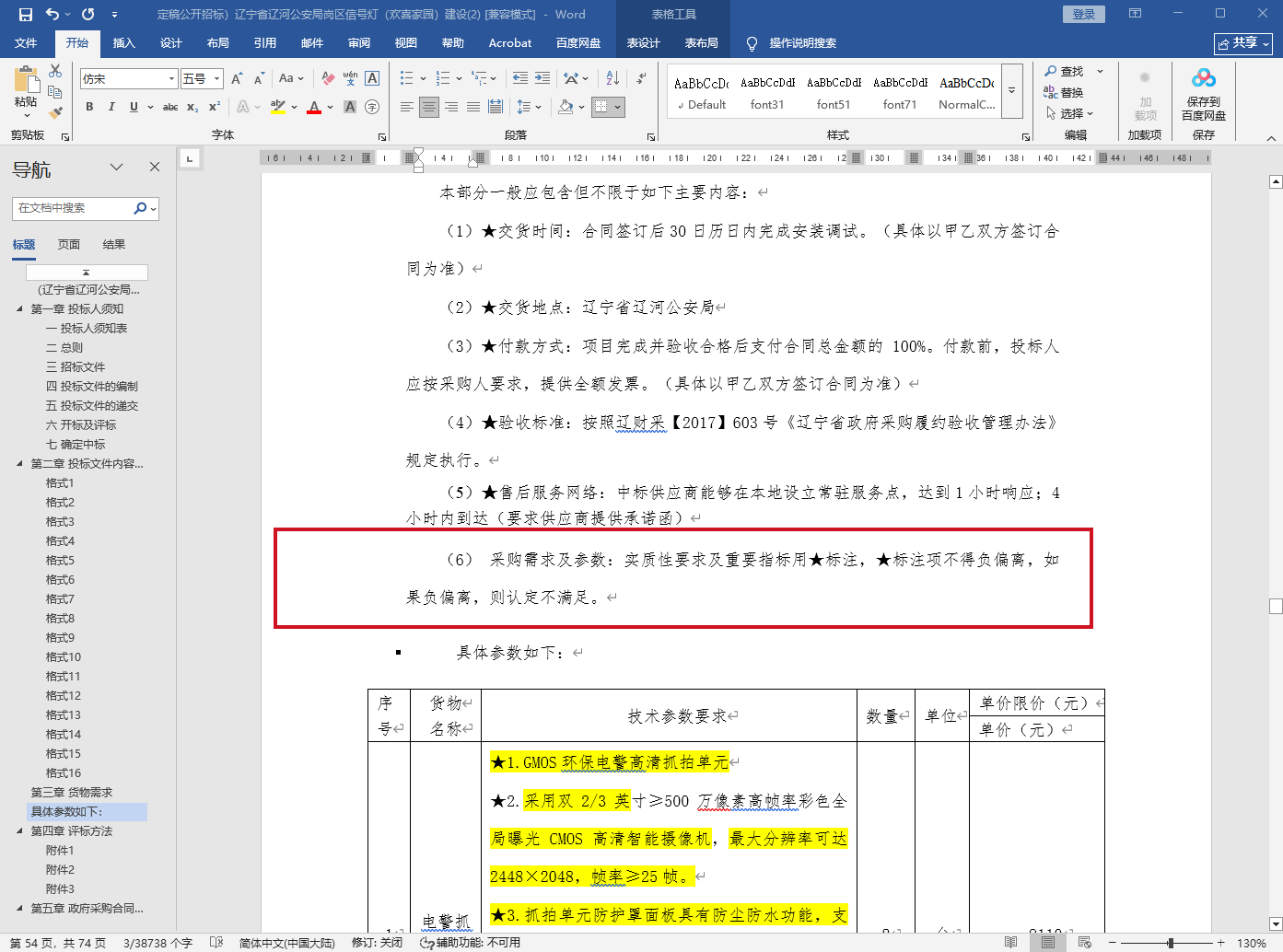Click the 粘贴 (Paste) button
Screen dimensions: 1283x952
tap(26, 92)
